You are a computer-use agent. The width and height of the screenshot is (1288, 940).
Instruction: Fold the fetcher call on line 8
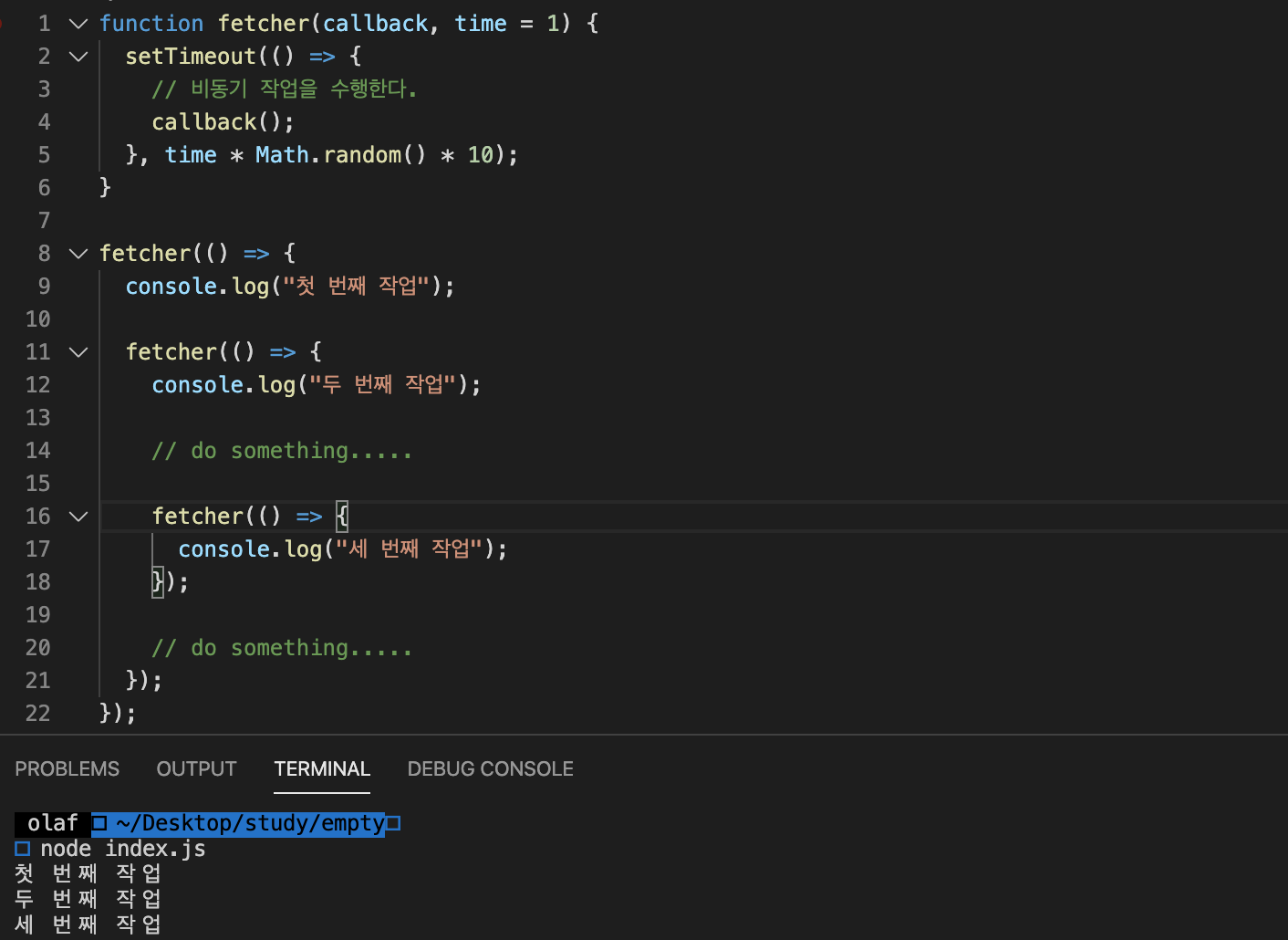[78, 254]
